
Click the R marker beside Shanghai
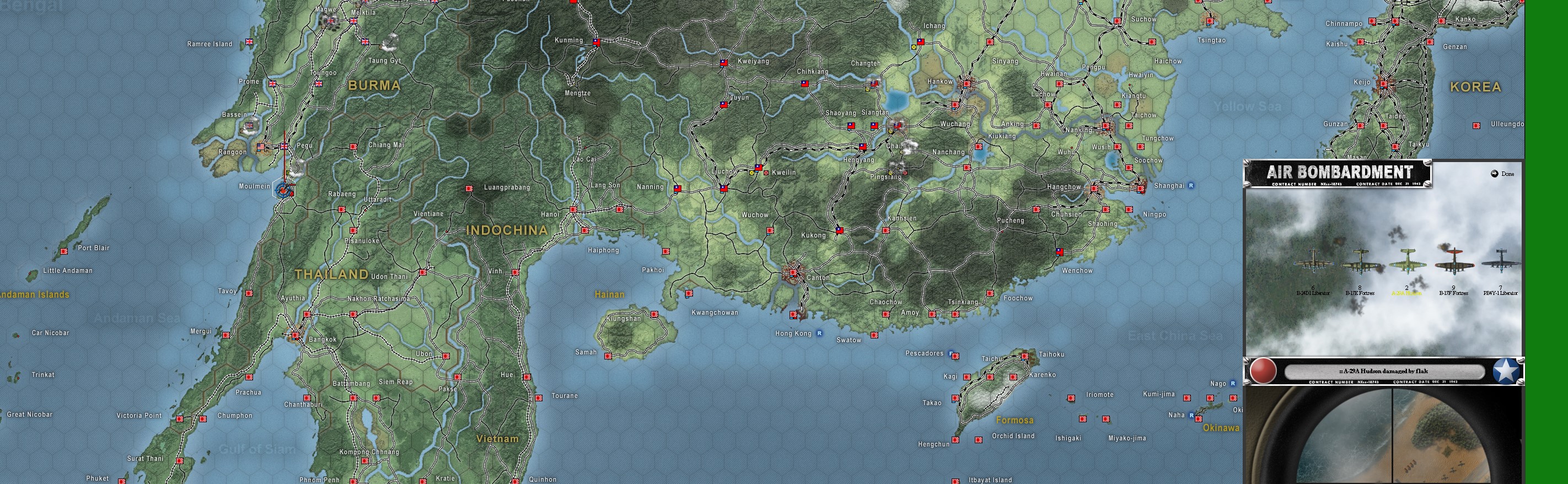tap(1190, 185)
